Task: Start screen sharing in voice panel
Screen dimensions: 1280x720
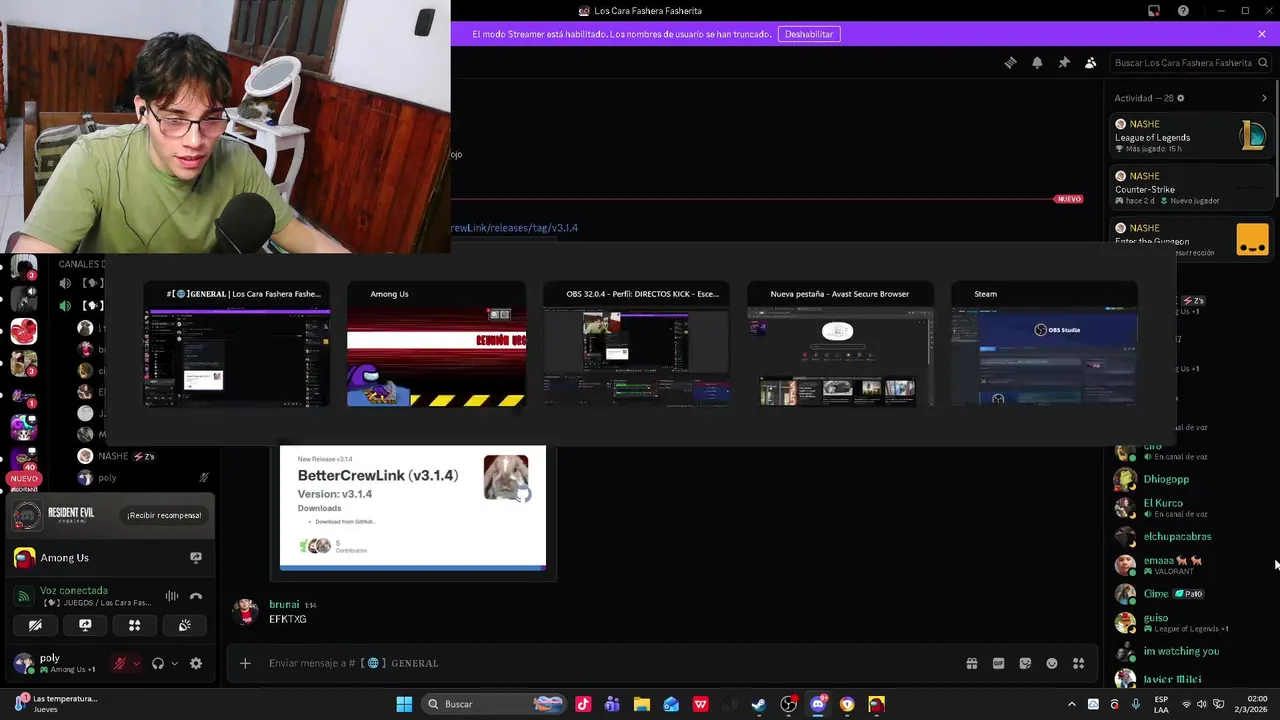Action: click(x=85, y=625)
